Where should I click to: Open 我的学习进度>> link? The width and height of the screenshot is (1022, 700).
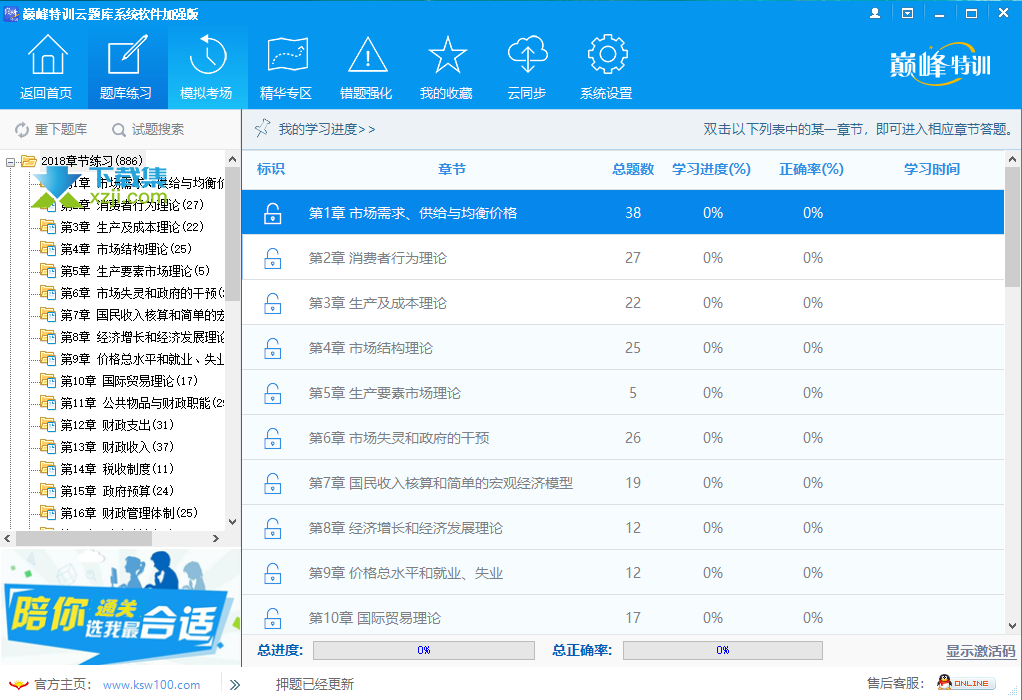327,129
